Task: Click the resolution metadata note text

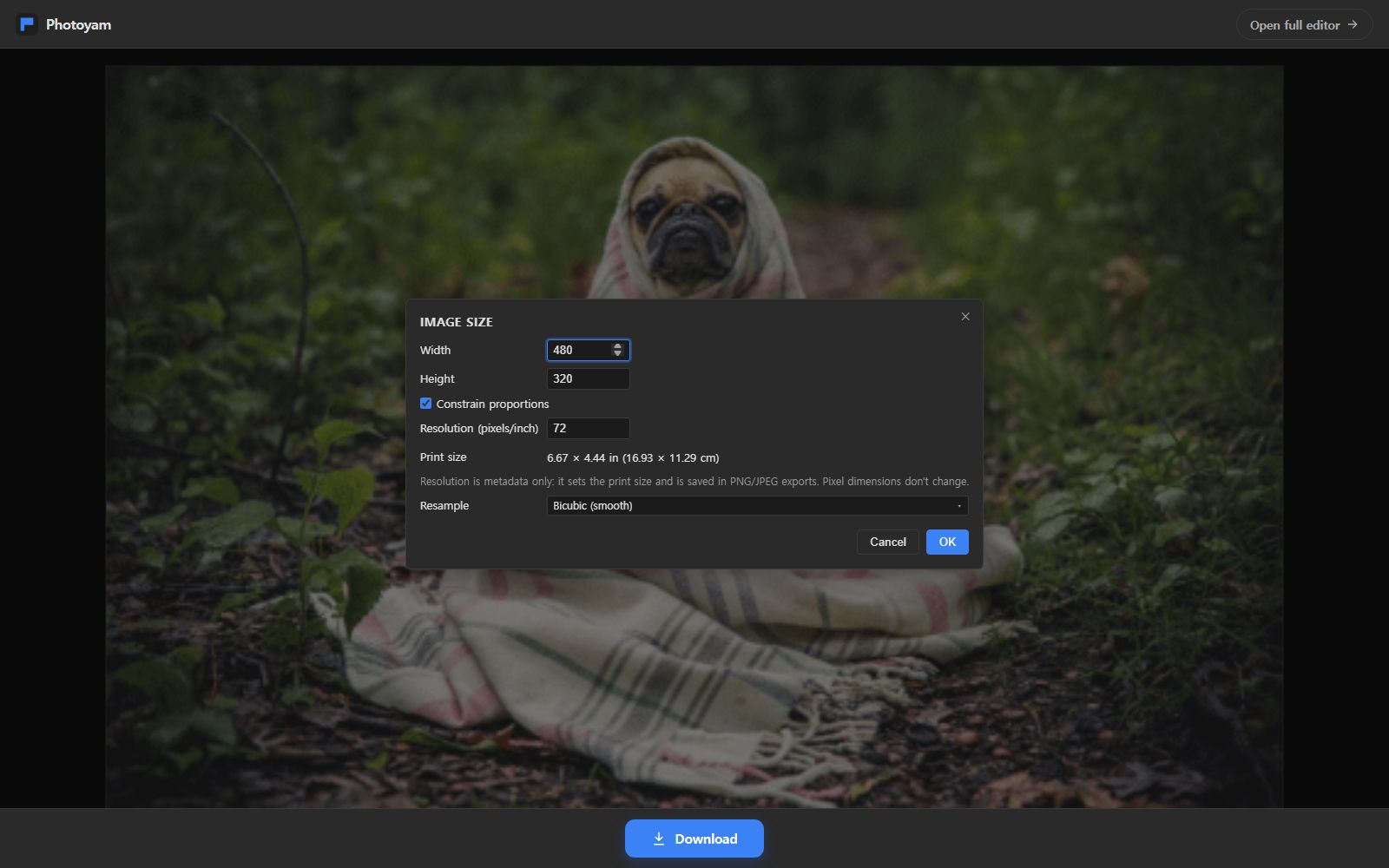Action: 694,481
